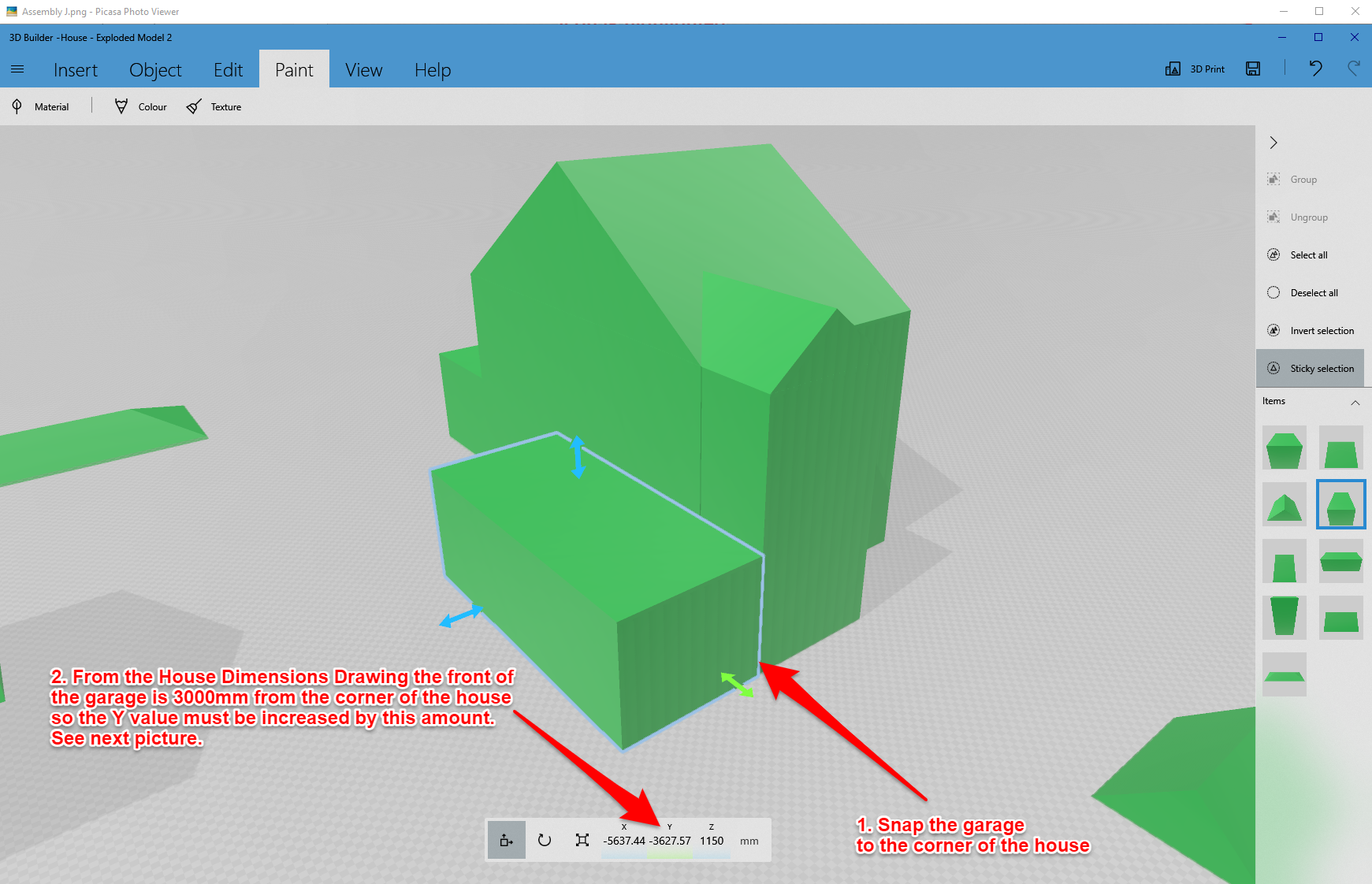Pick the thin flat slab item at the list bottom
This screenshot has height=884, width=1372.
pyautogui.click(x=1285, y=674)
